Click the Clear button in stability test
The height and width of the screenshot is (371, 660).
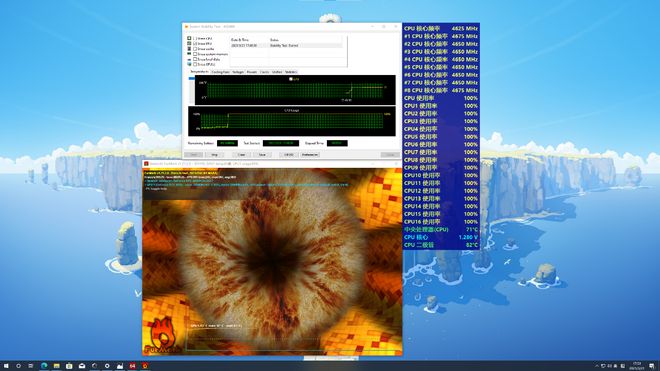241,155
